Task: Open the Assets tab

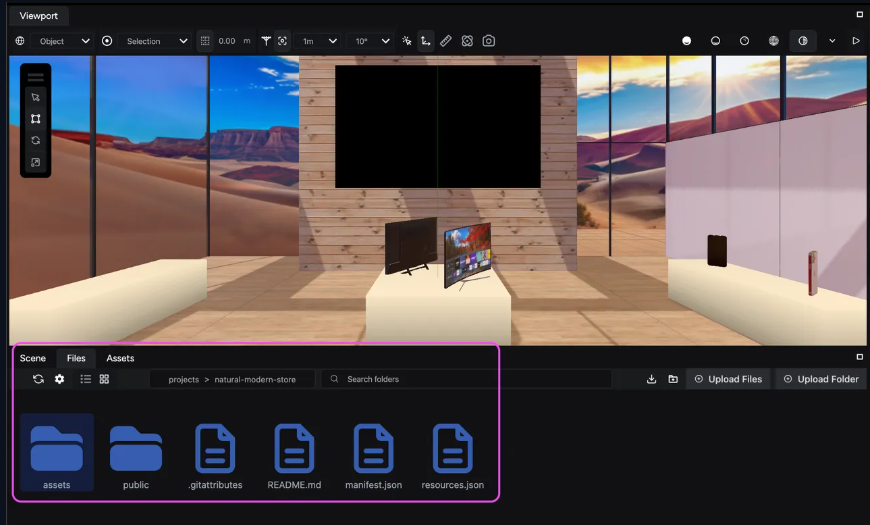Action: [120, 358]
